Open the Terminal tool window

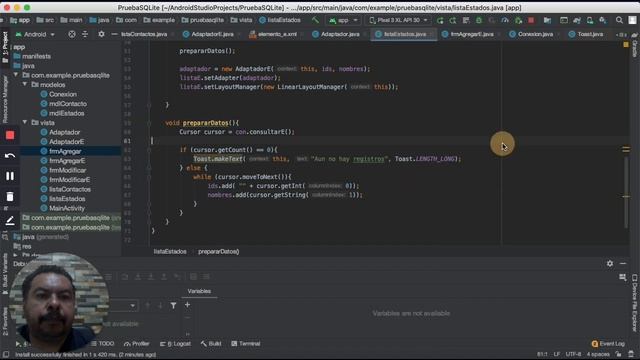(x=246, y=344)
